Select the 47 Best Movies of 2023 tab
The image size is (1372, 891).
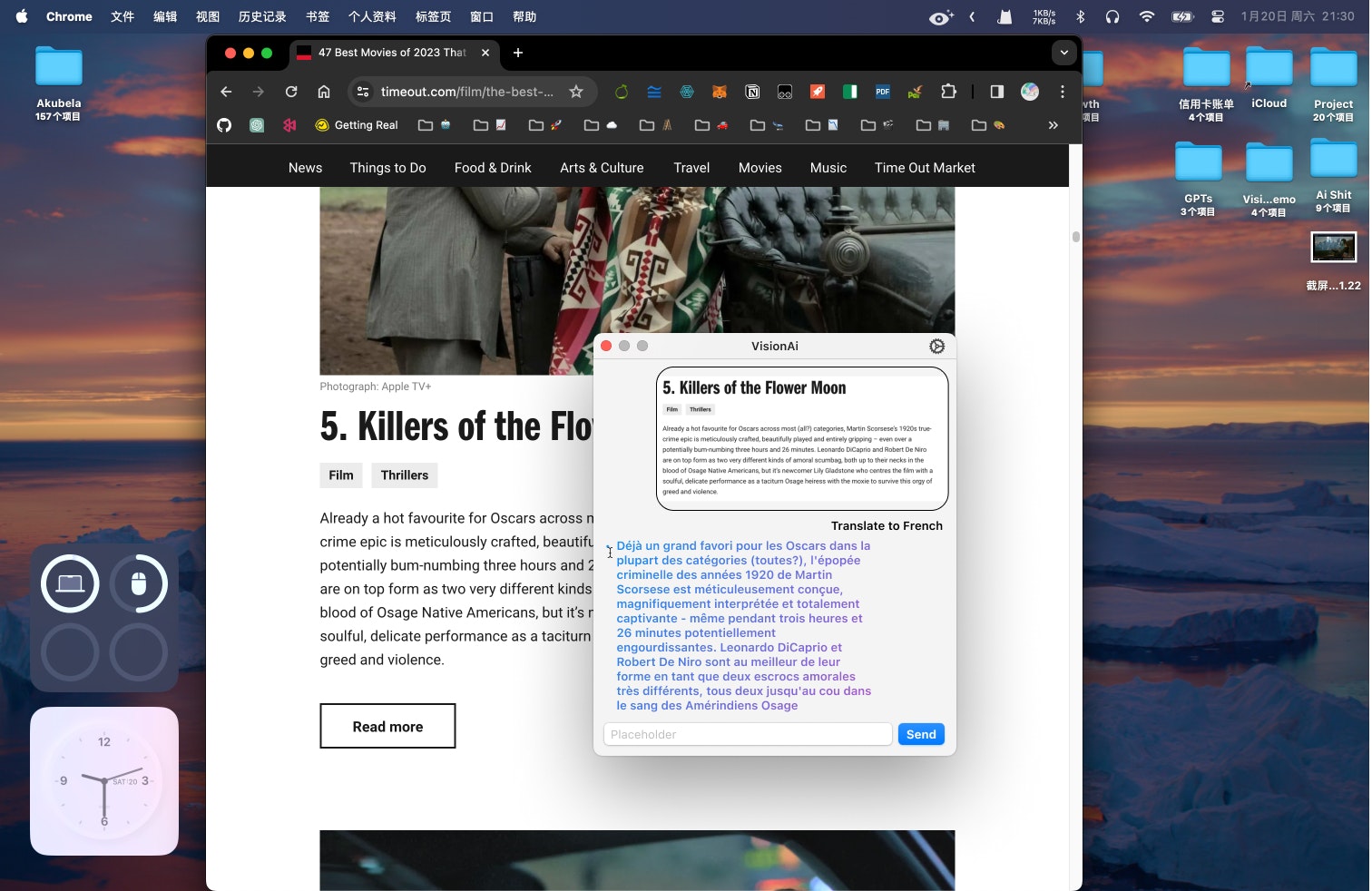(392, 53)
